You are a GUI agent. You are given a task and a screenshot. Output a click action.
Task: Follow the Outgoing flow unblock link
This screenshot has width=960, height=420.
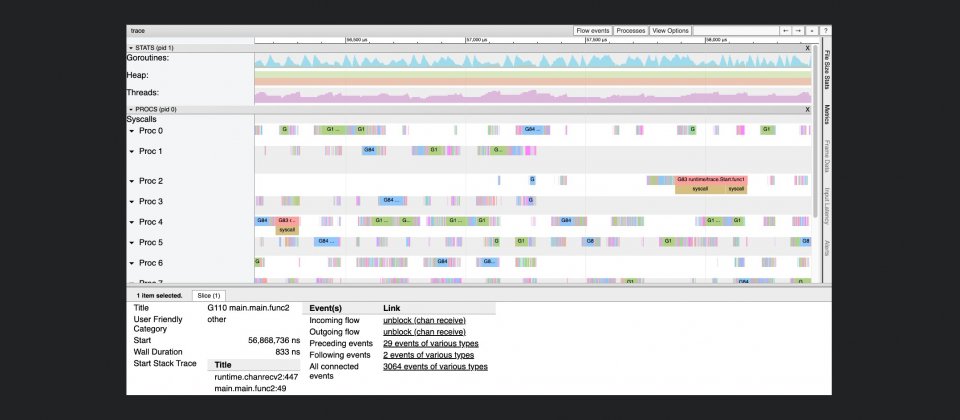click(x=424, y=332)
